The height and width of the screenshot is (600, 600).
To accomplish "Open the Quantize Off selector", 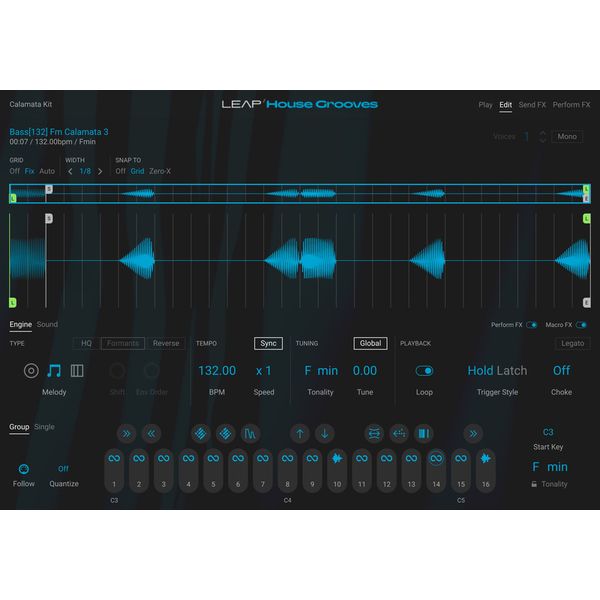I will coord(64,469).
